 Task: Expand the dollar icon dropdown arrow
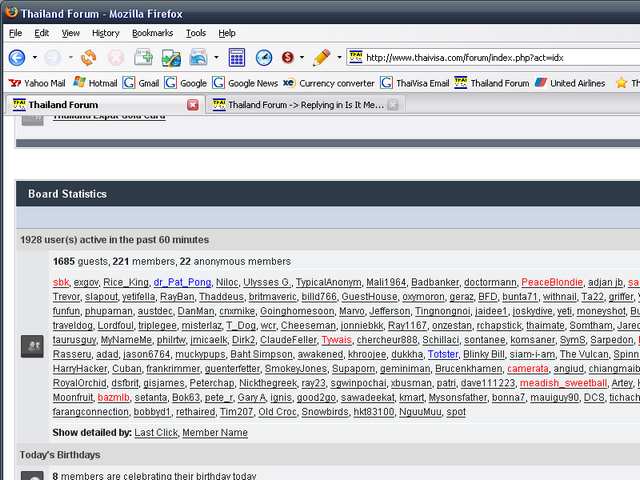pos(300,58)
